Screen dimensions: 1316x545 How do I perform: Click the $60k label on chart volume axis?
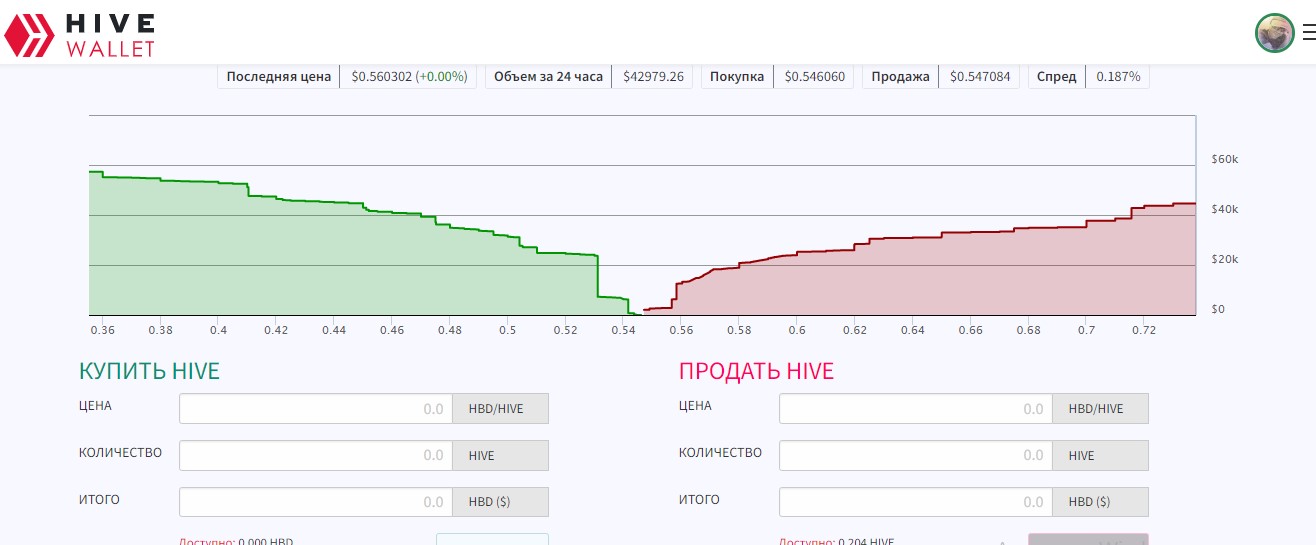pos(1224,159)
